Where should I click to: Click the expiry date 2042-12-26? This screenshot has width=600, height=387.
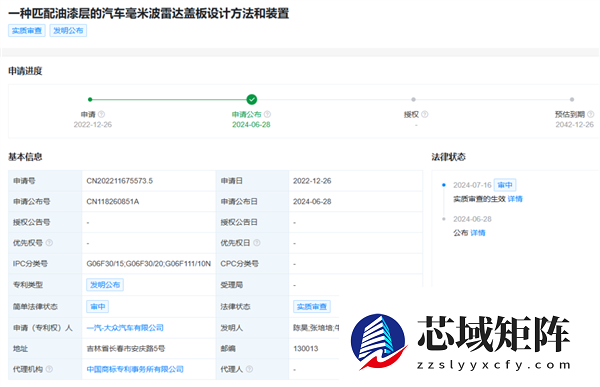click(575, 124)
